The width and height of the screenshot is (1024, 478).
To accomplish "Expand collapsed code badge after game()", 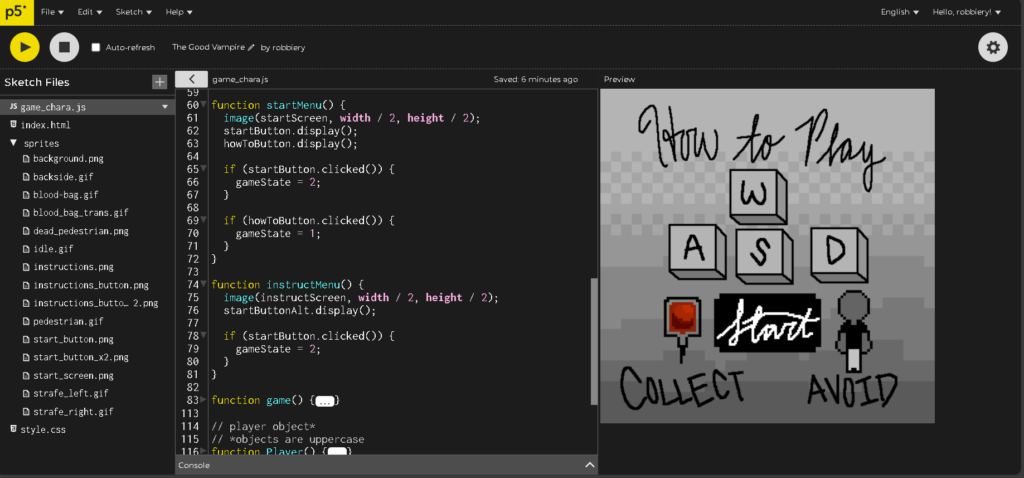I will click(325, 400).
